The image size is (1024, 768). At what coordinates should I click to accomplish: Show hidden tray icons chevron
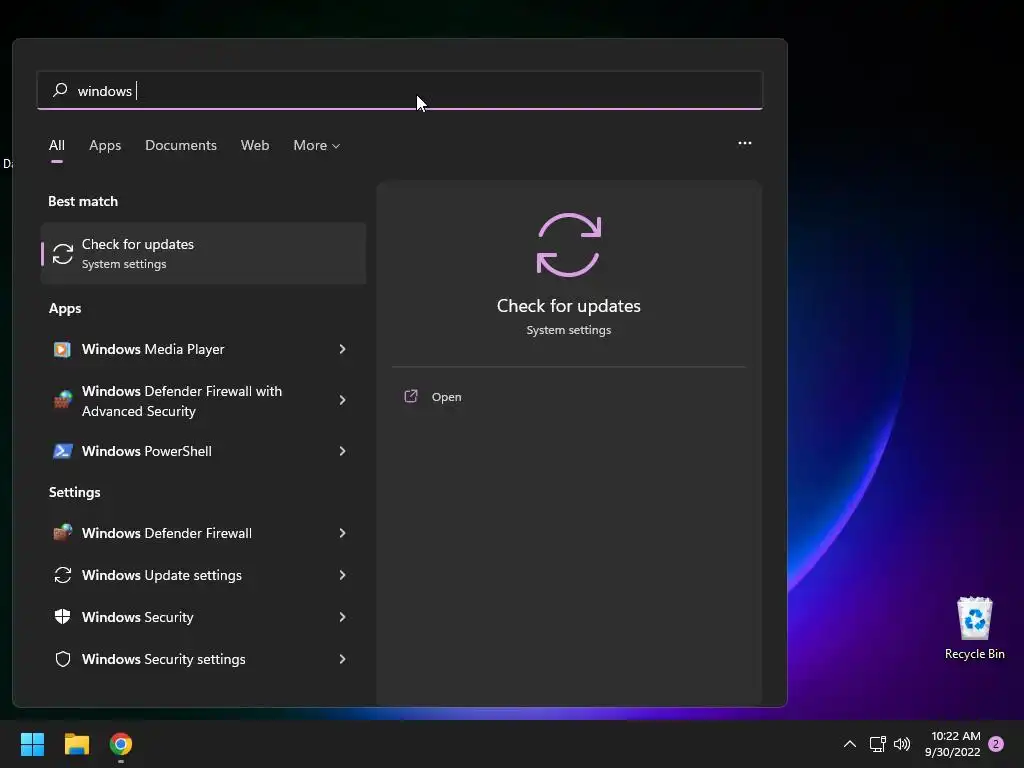[850, 744]
